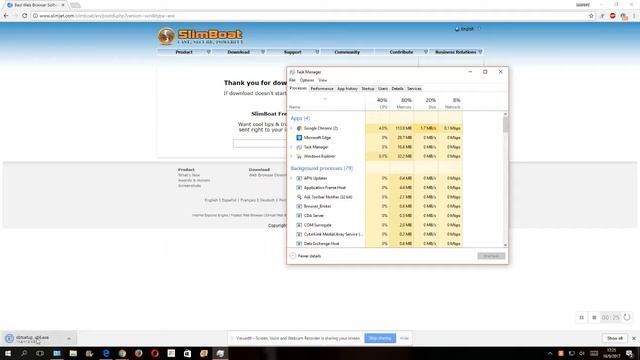Show hidden system tray icons

(x=550, y=353)
